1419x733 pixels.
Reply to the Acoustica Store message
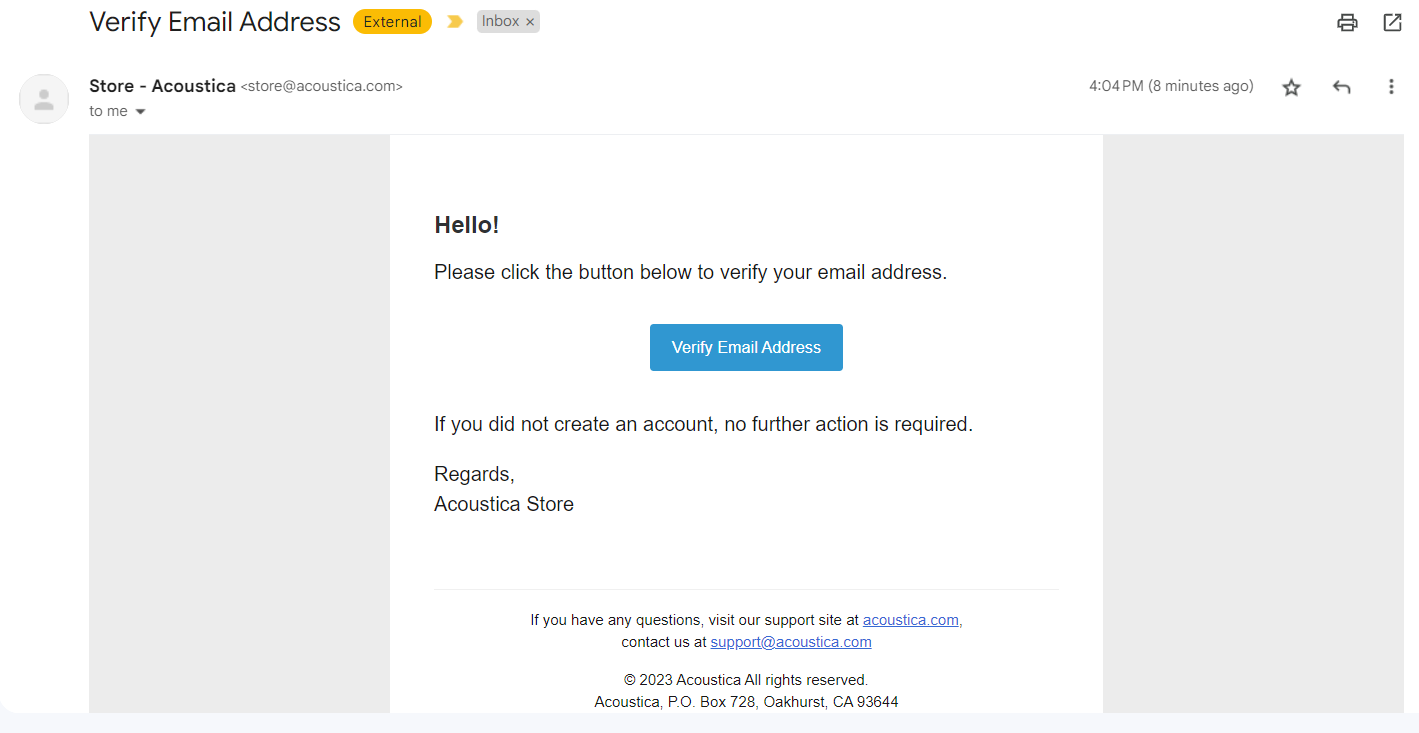coord(1342,87)
